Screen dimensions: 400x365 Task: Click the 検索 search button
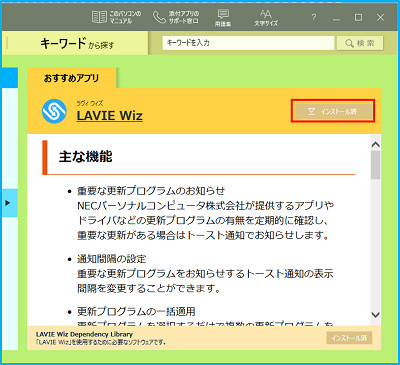360,43
